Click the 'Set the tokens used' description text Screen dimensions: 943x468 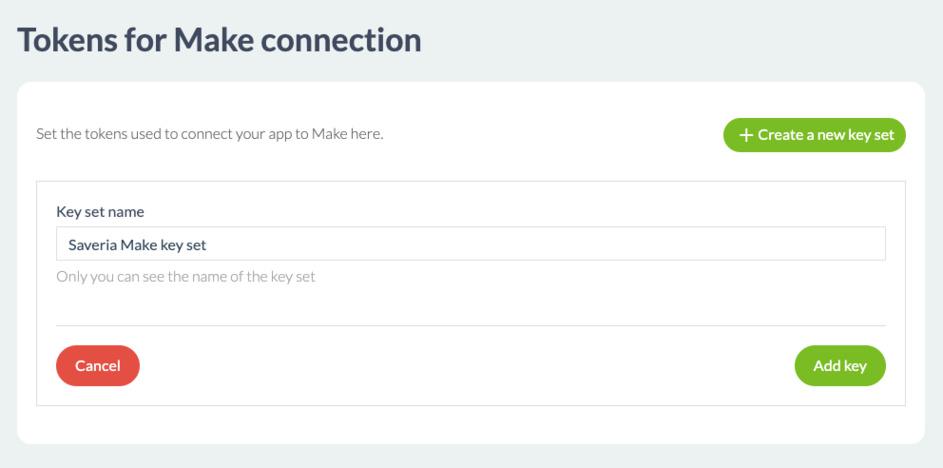click(x=209, y=134)
